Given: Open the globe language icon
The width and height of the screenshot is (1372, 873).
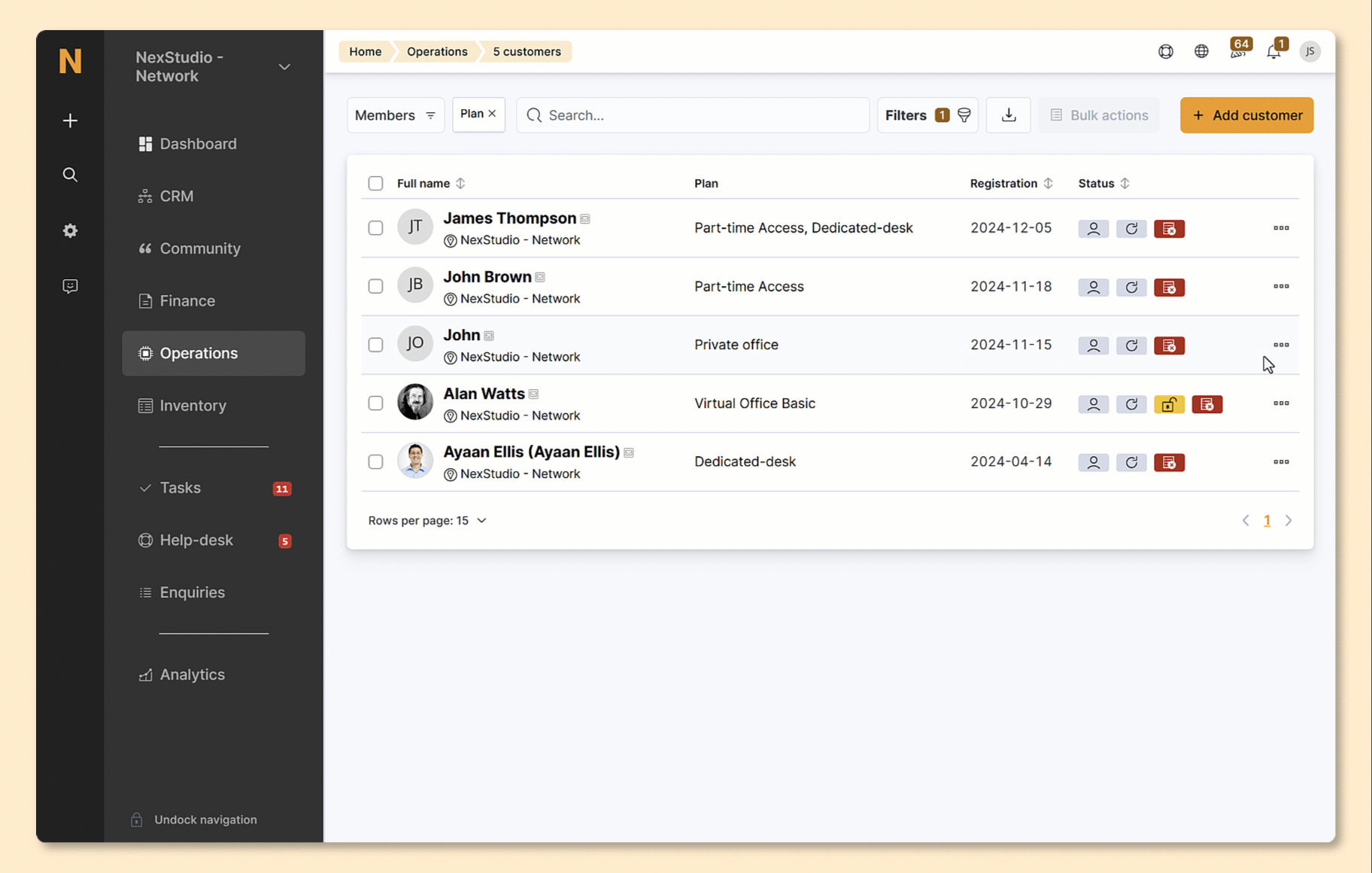Looking at the screenshot, I should click(x=1201, y=51).
